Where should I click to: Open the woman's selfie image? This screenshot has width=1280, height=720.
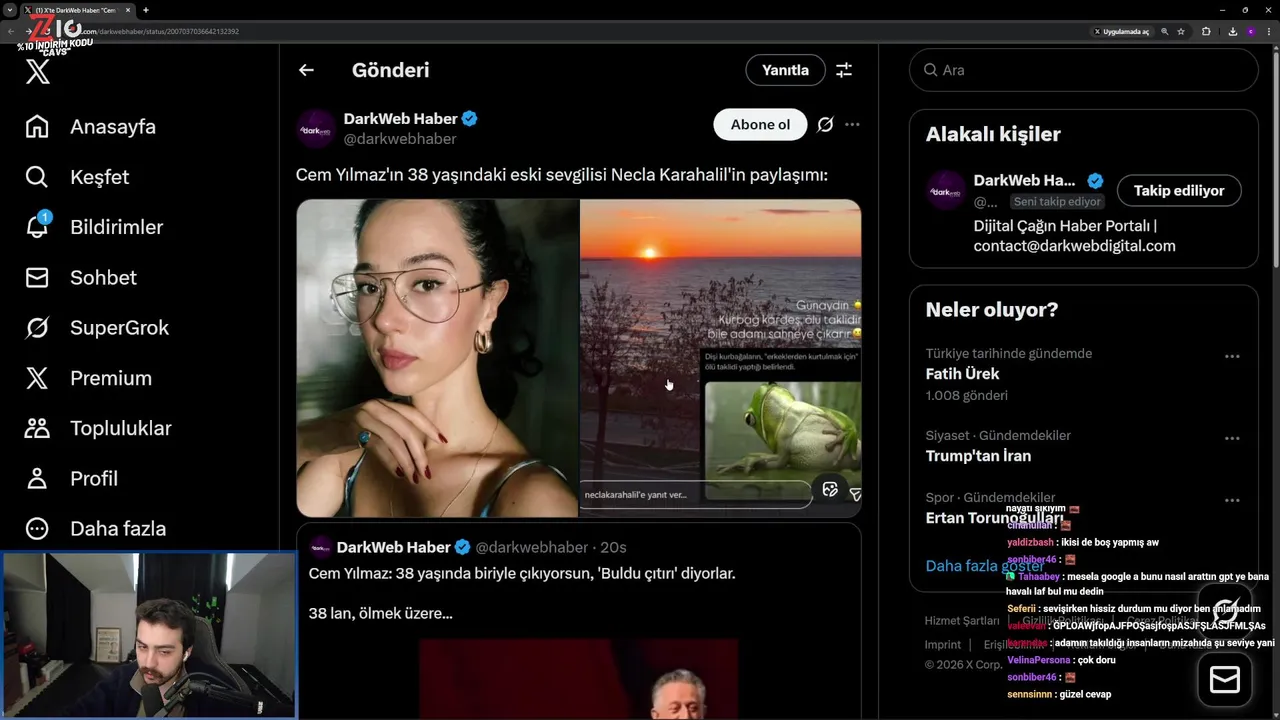click(x=437, y=358)
